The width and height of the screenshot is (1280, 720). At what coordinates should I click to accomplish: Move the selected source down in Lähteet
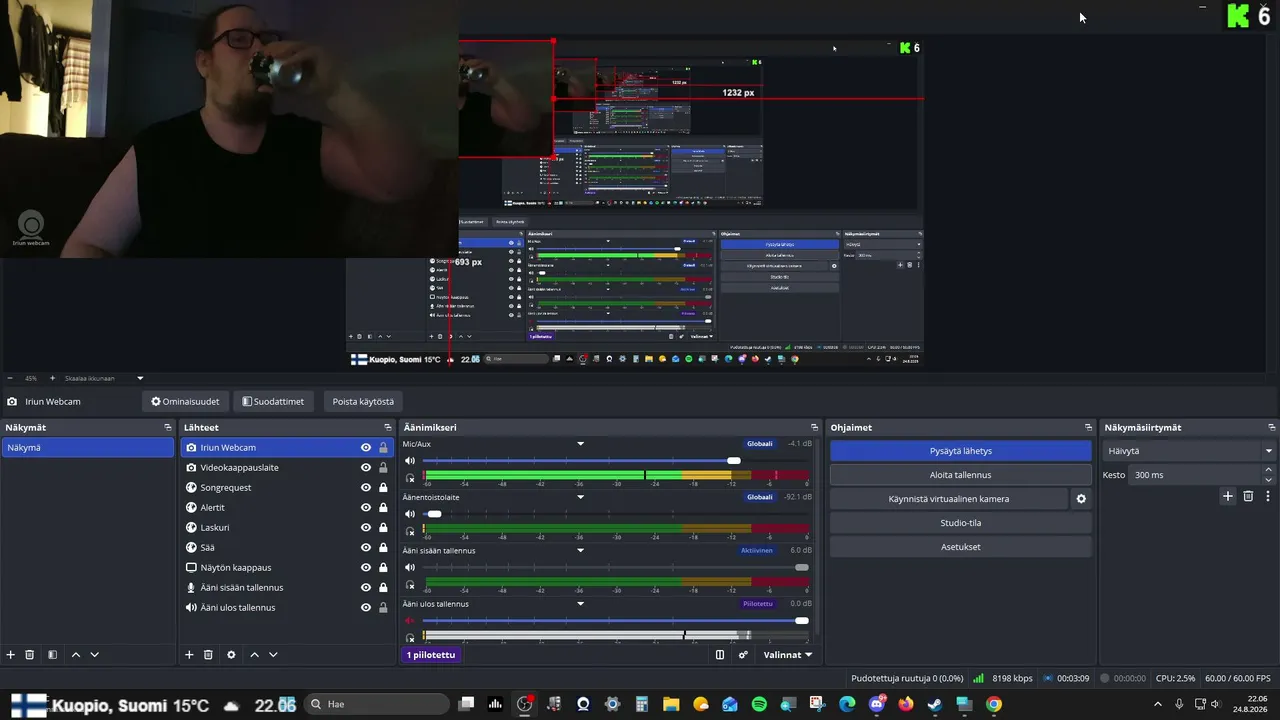[x=273, y=655]
